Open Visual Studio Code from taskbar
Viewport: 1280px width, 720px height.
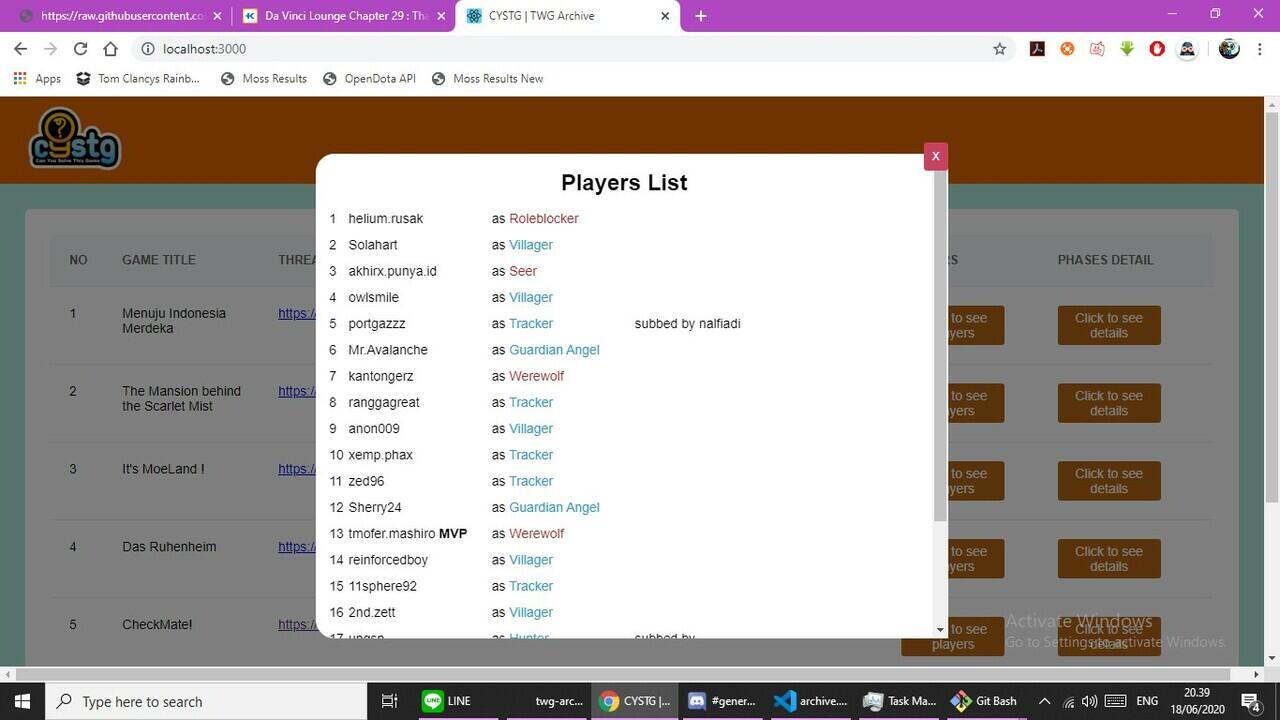(810, 701)
